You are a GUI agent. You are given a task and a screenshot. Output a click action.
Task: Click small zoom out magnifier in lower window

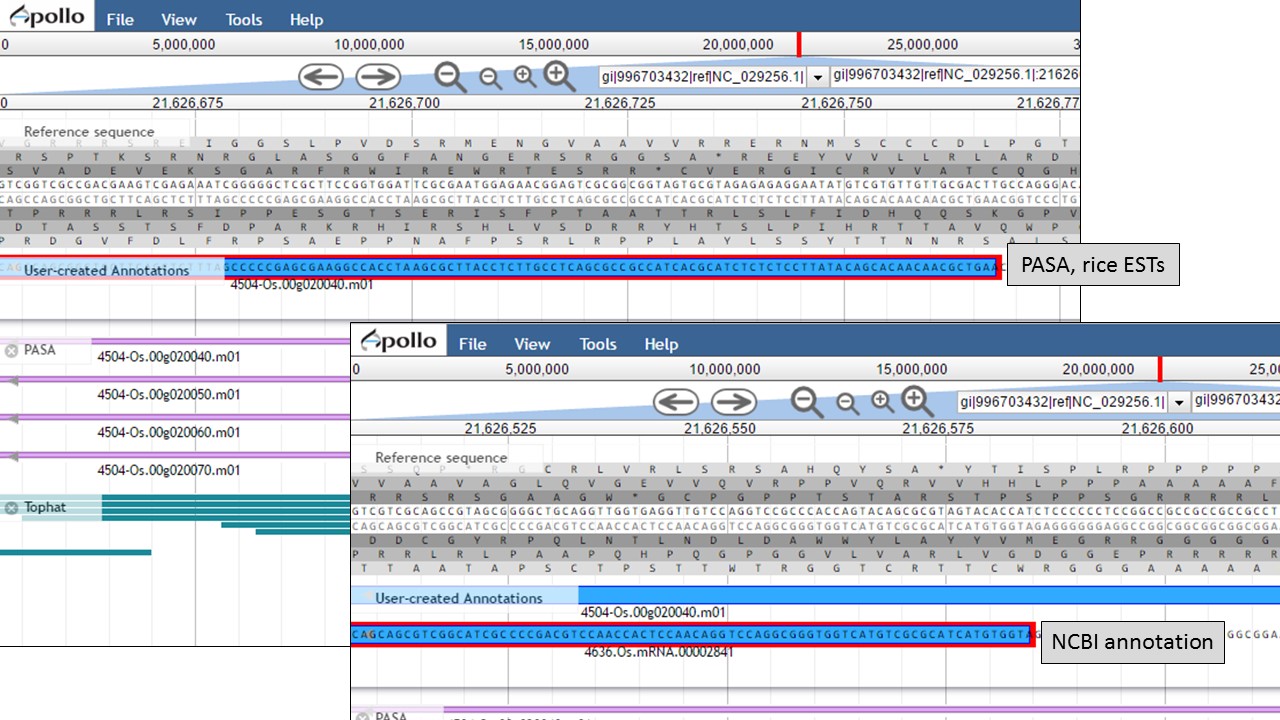[x=847, y=403]
